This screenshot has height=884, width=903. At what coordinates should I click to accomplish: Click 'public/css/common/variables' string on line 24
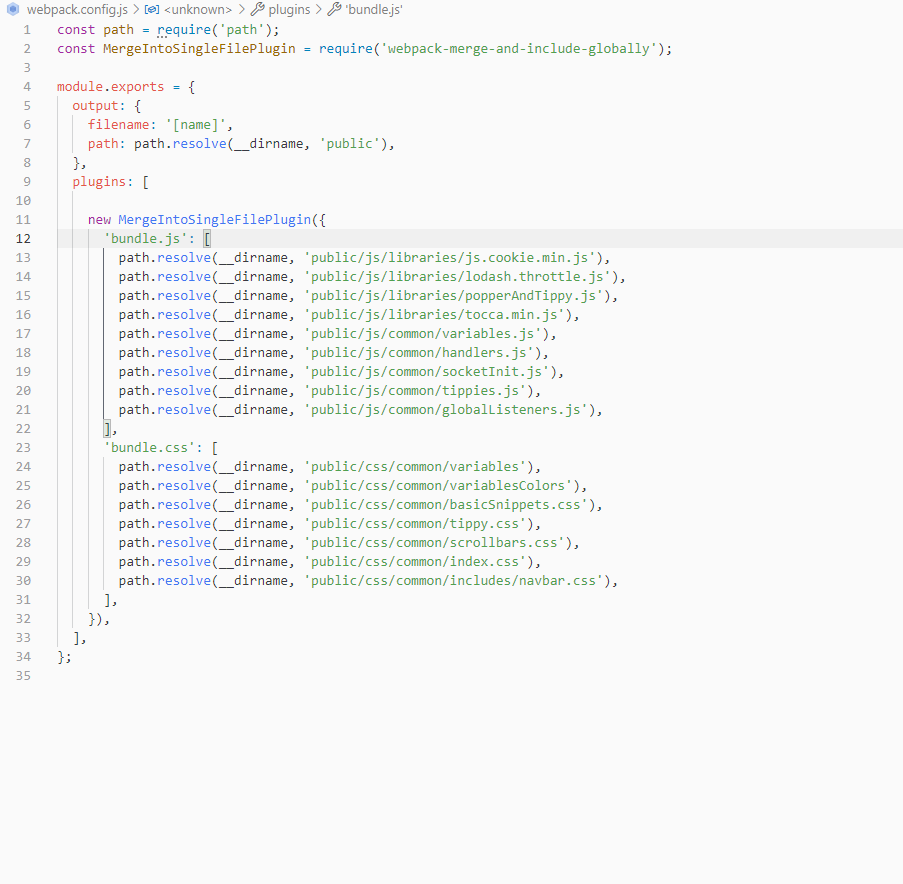(x=415, y=467)
